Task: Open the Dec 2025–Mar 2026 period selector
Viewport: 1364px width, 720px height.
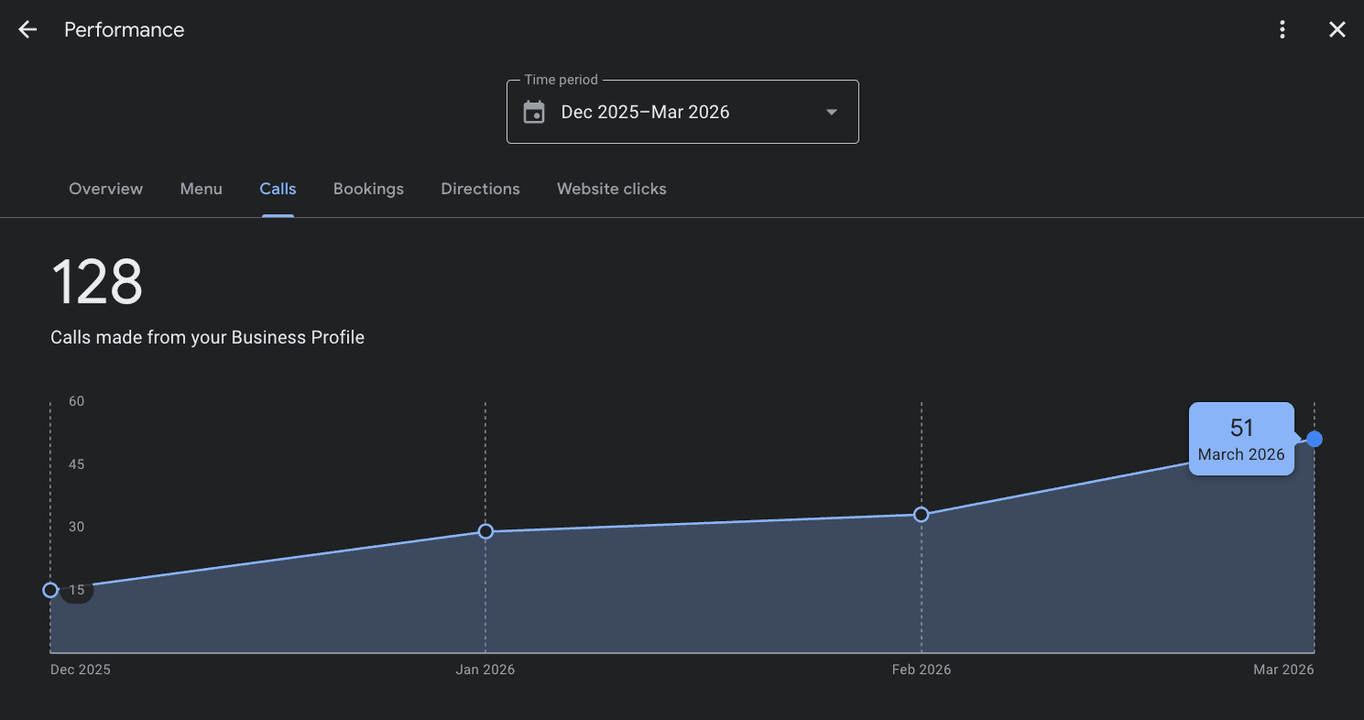Action: pyautogui.click(x=683, y=112)
